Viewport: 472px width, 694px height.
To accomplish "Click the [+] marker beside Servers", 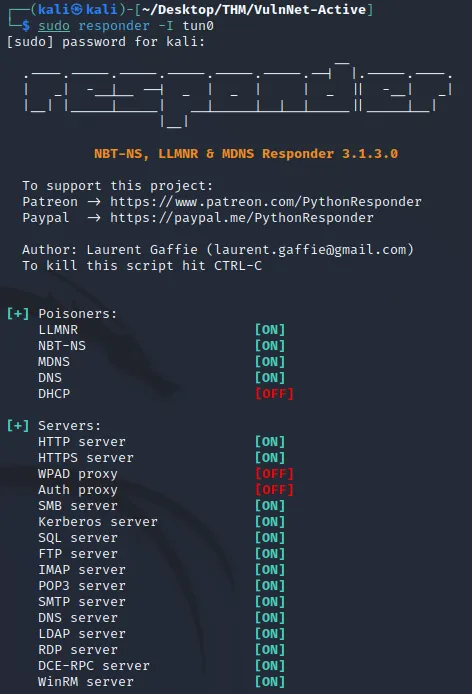I will (18, 426).
